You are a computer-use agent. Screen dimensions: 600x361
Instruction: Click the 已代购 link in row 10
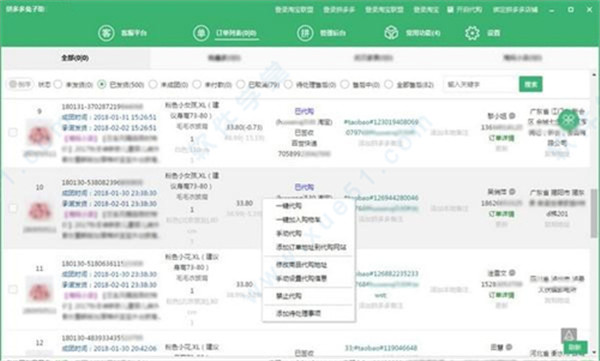pos(304,187)
